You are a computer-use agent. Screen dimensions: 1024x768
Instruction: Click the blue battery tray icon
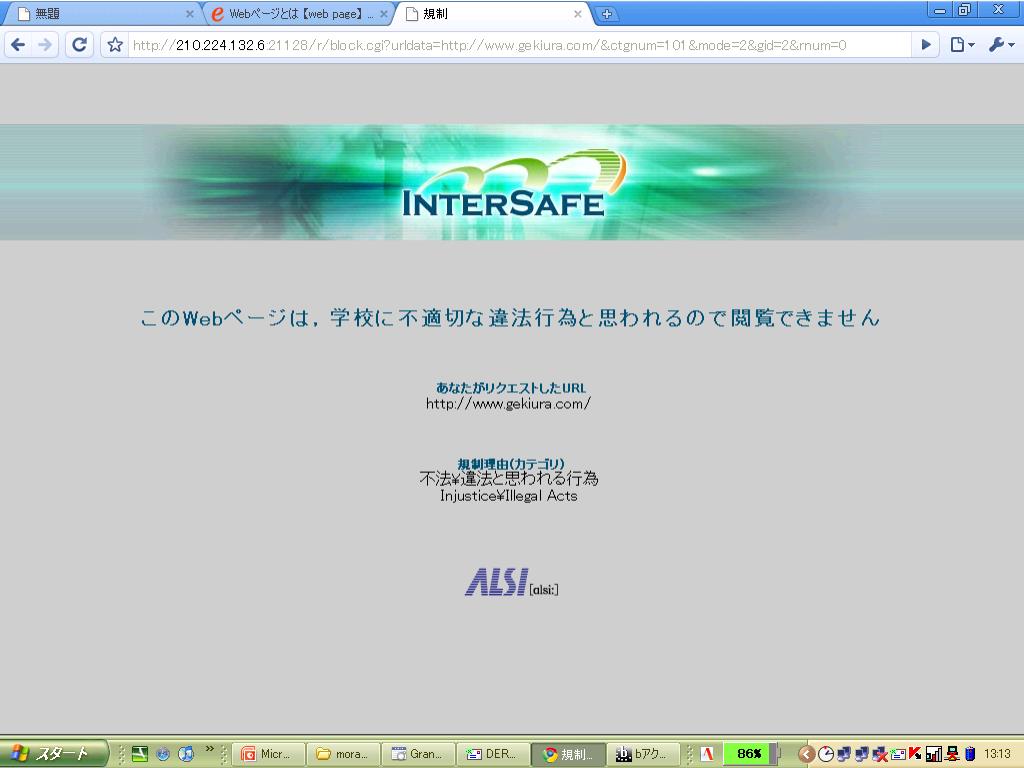pos(970,754)
